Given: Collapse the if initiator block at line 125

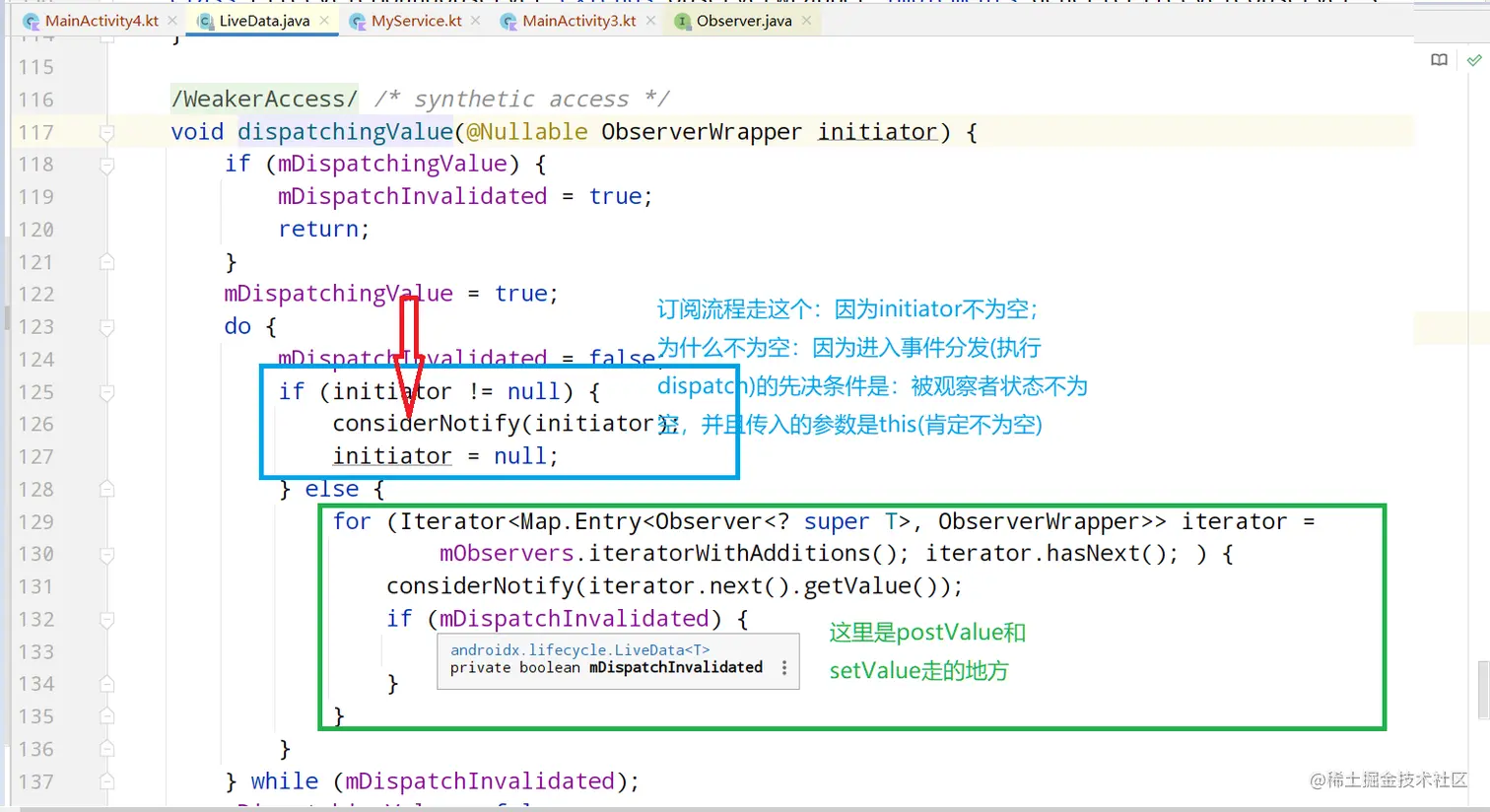Looking at the screenshot, I should click(x=106, y=392).
